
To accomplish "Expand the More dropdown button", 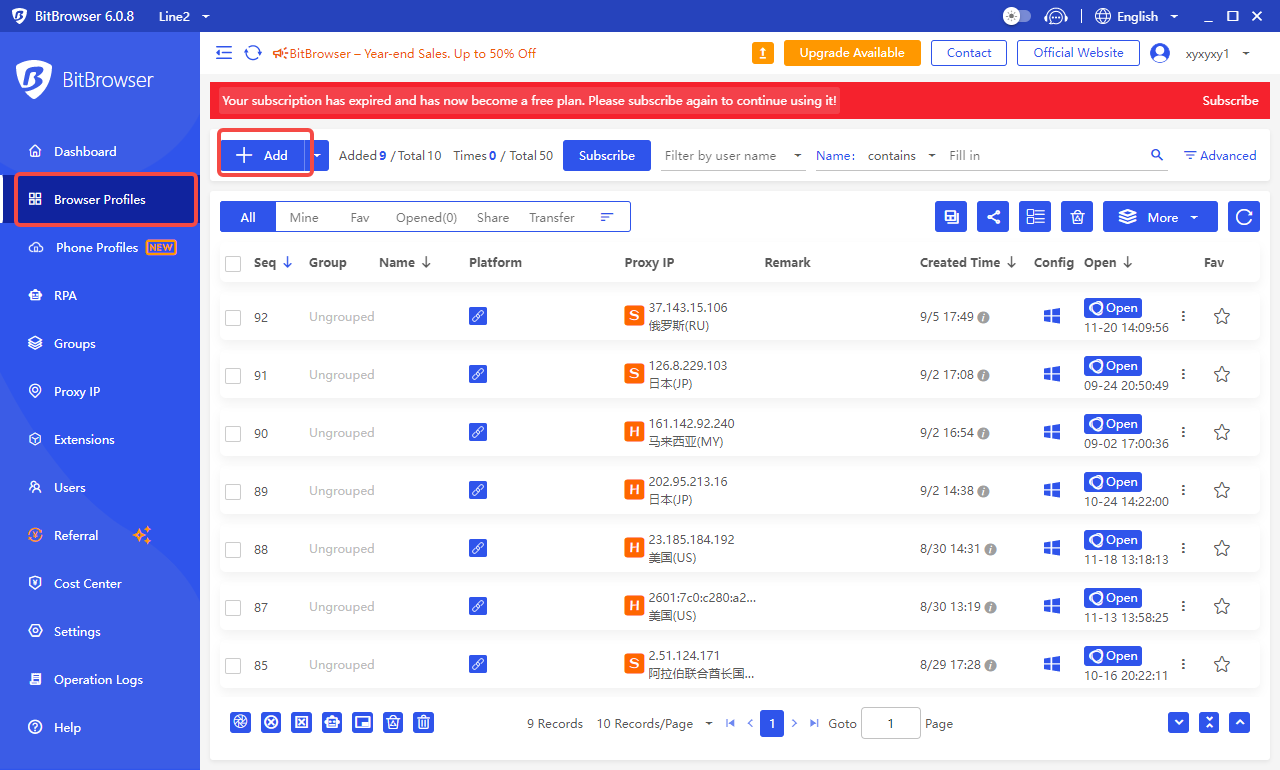I will tap(1160, 217).
